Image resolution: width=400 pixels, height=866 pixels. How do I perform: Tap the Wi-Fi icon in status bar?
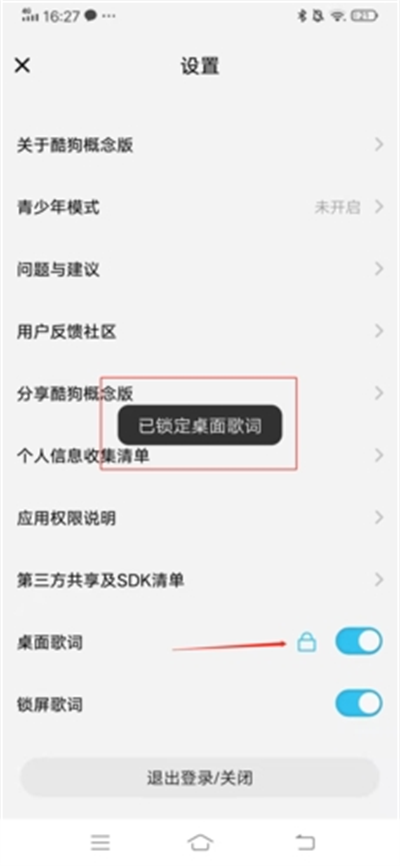pyautogui.click(x=338, y=17)
